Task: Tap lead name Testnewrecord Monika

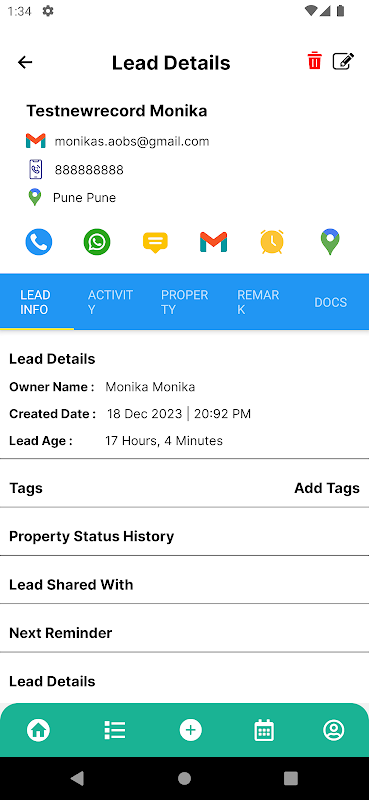Action: coord(116,111)
